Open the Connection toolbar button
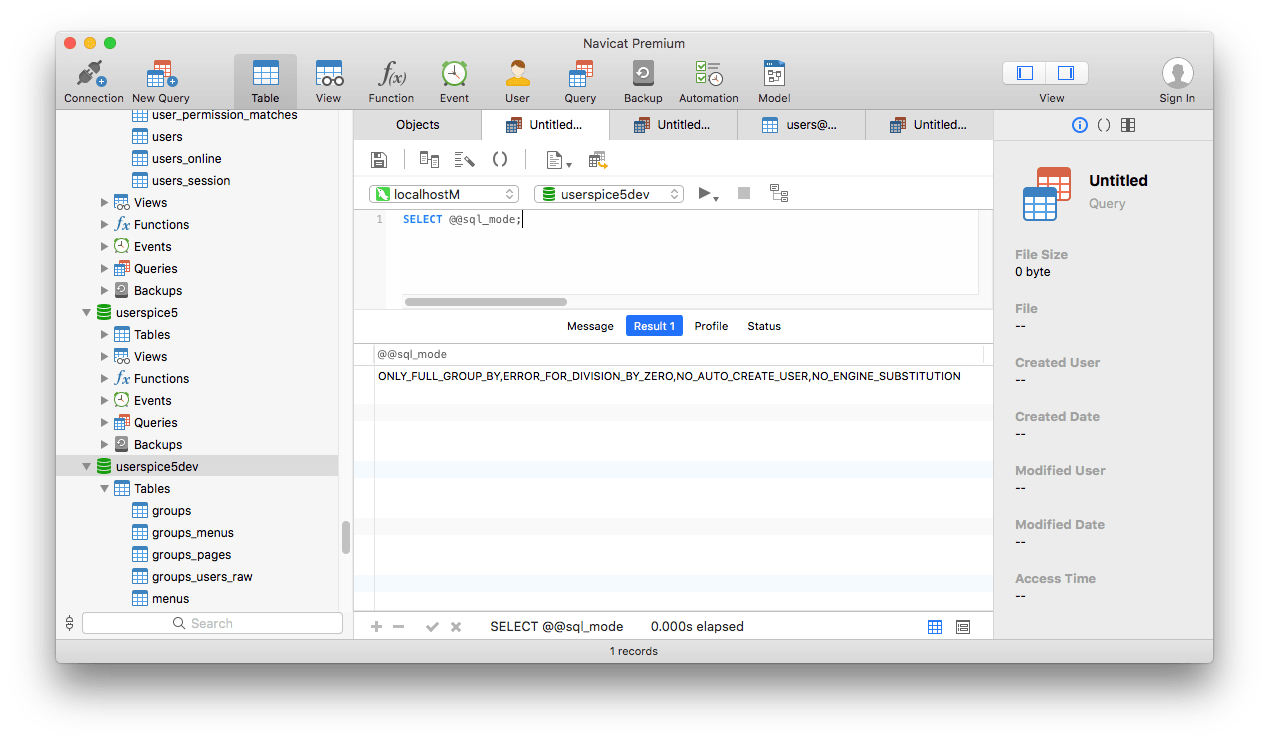1269x743 pixels. coord(93,81)
